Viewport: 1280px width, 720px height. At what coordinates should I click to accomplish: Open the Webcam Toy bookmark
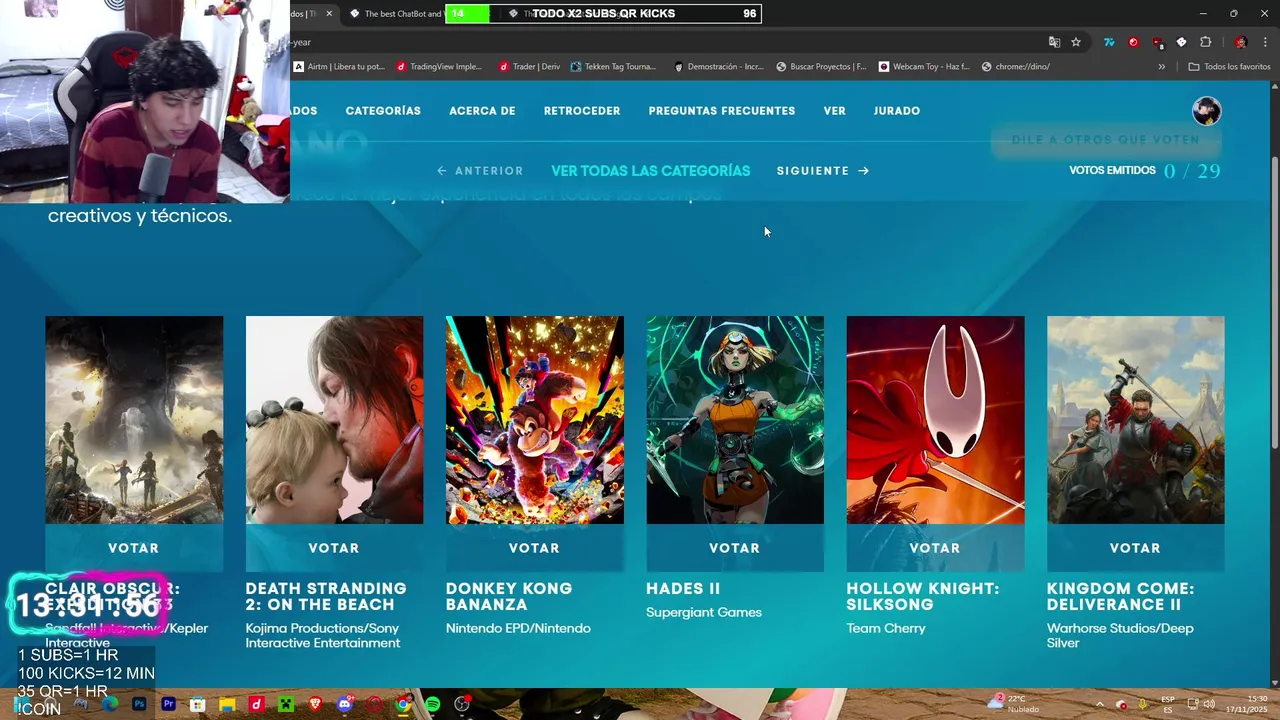(924, 67)
